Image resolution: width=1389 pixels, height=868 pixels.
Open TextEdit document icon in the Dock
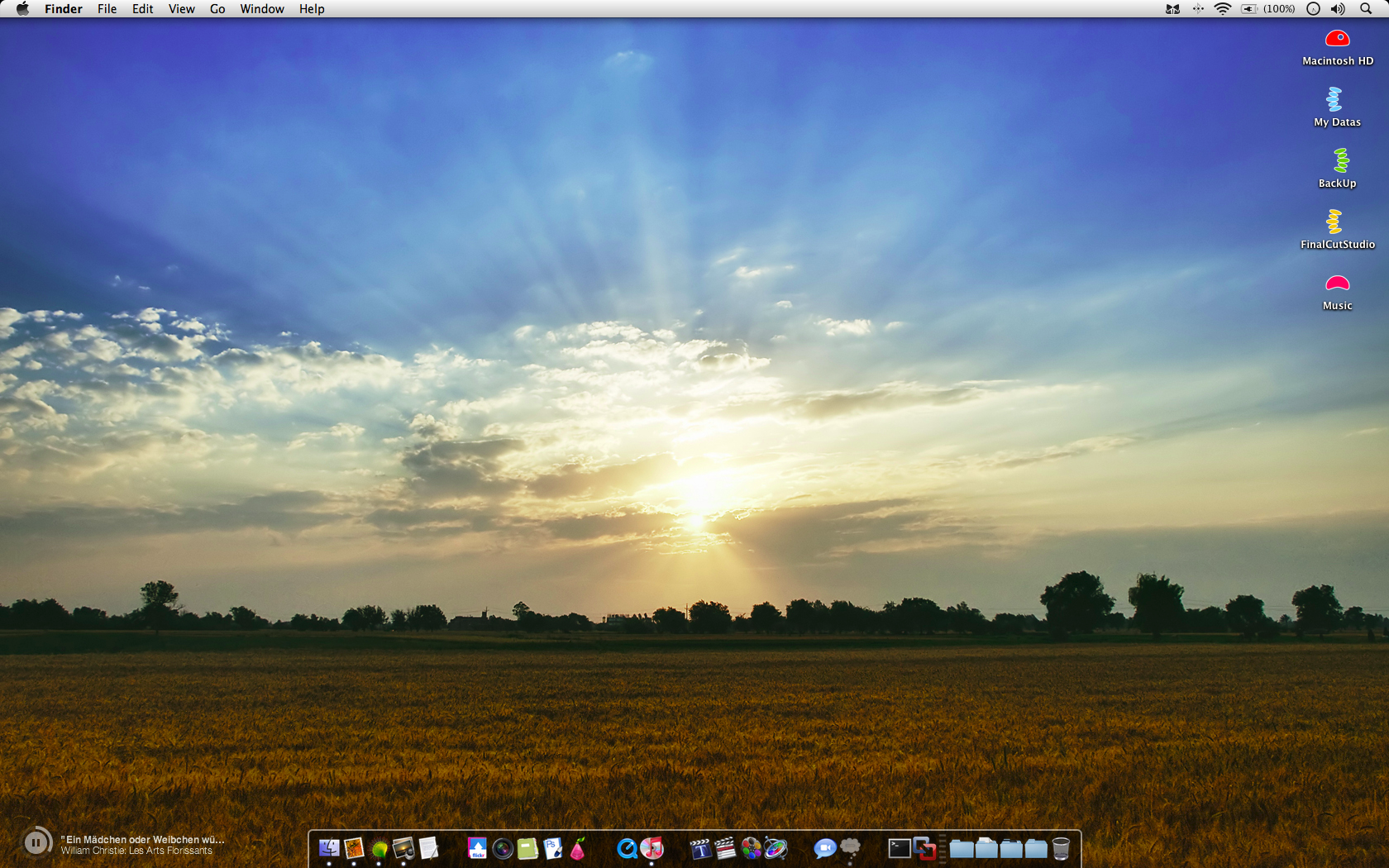428,848
